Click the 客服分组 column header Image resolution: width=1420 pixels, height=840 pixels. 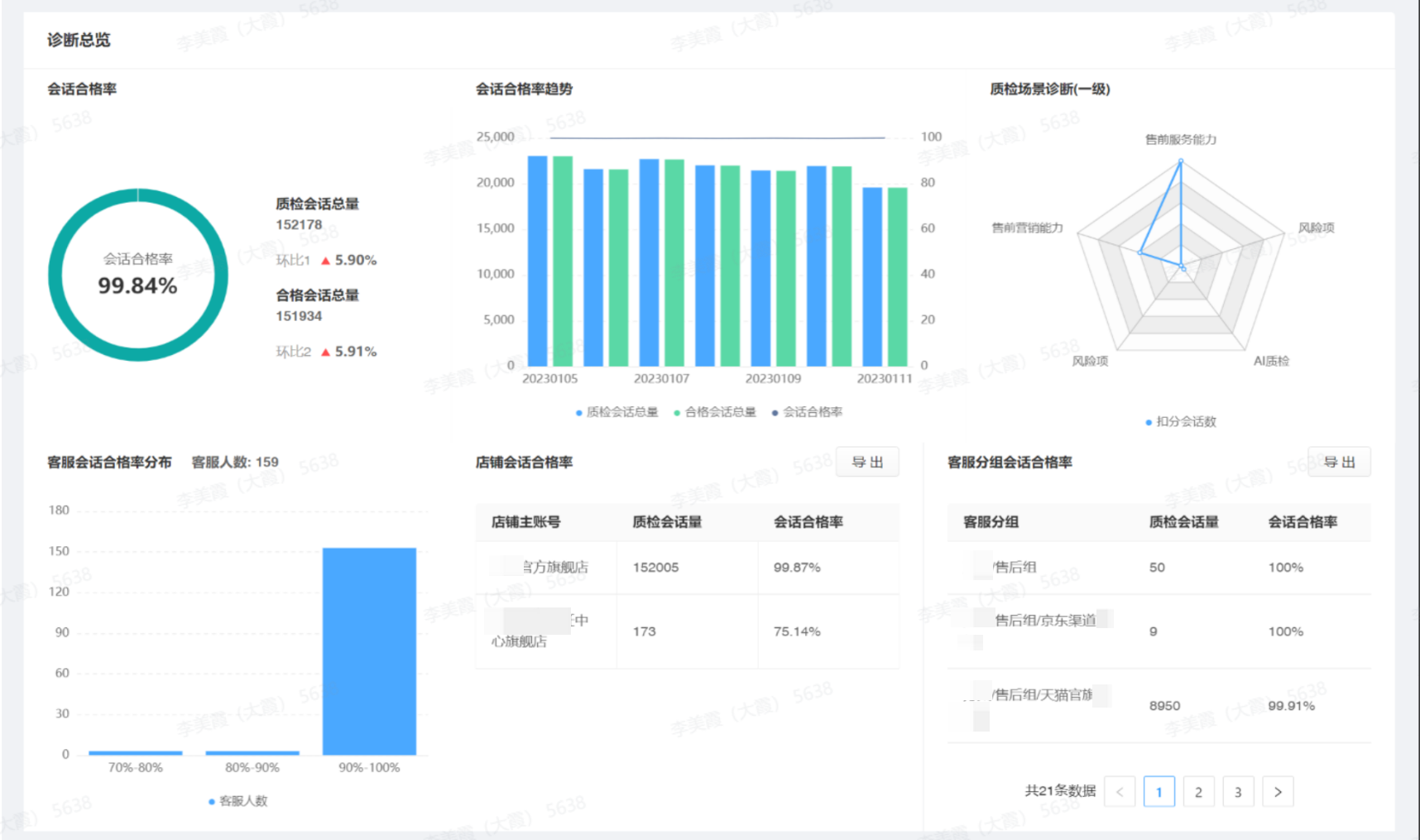tap(991, 522)
